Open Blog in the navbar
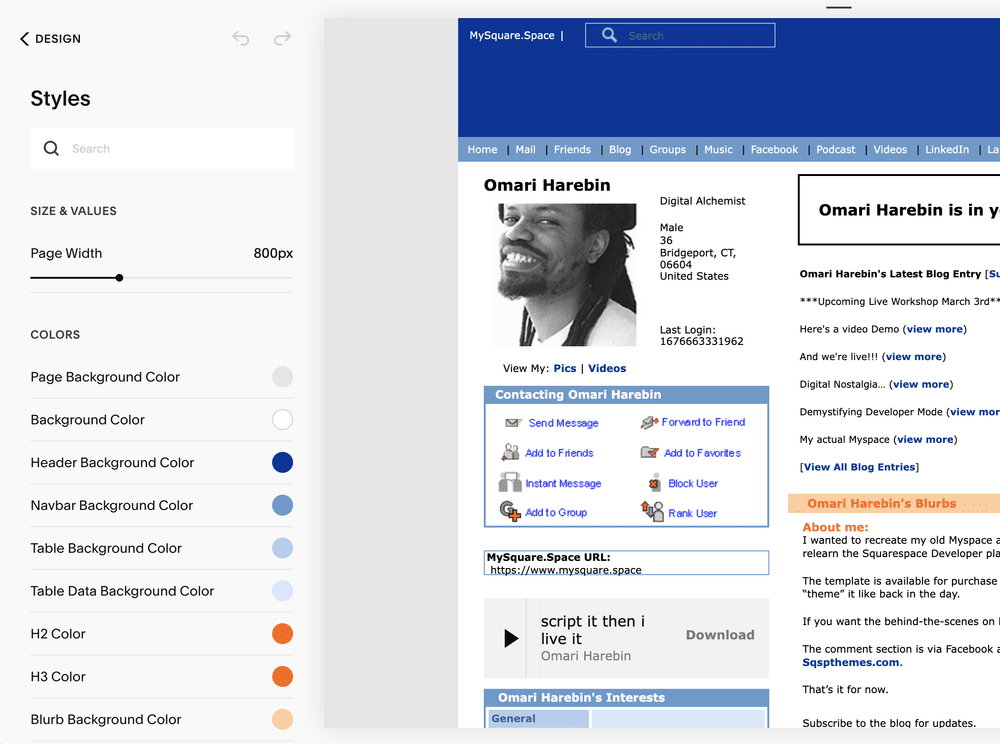Viewport: 1000px width, 744px height. (620, 149)
